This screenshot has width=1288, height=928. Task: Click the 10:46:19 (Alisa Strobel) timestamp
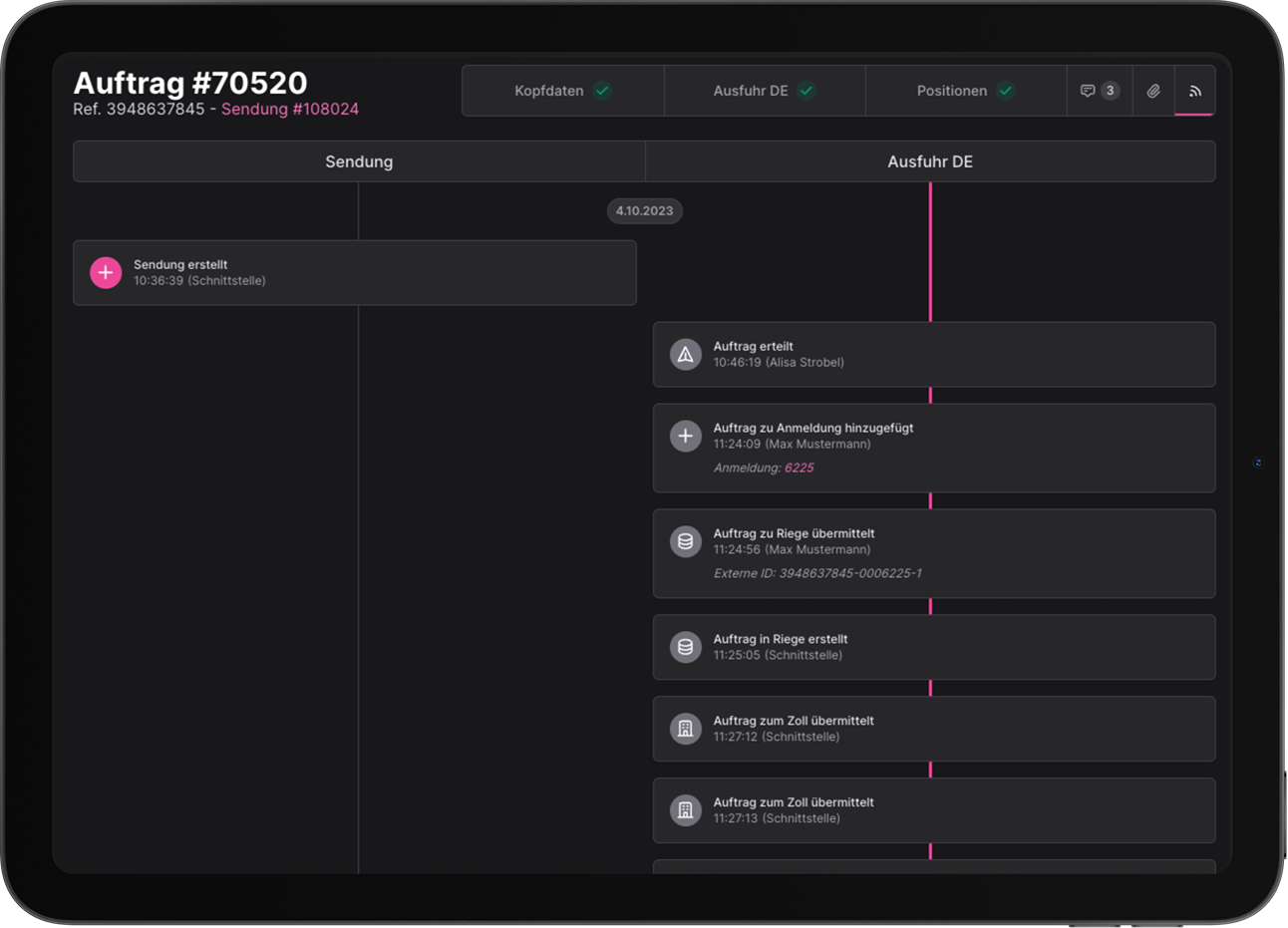tap(779, 363)
